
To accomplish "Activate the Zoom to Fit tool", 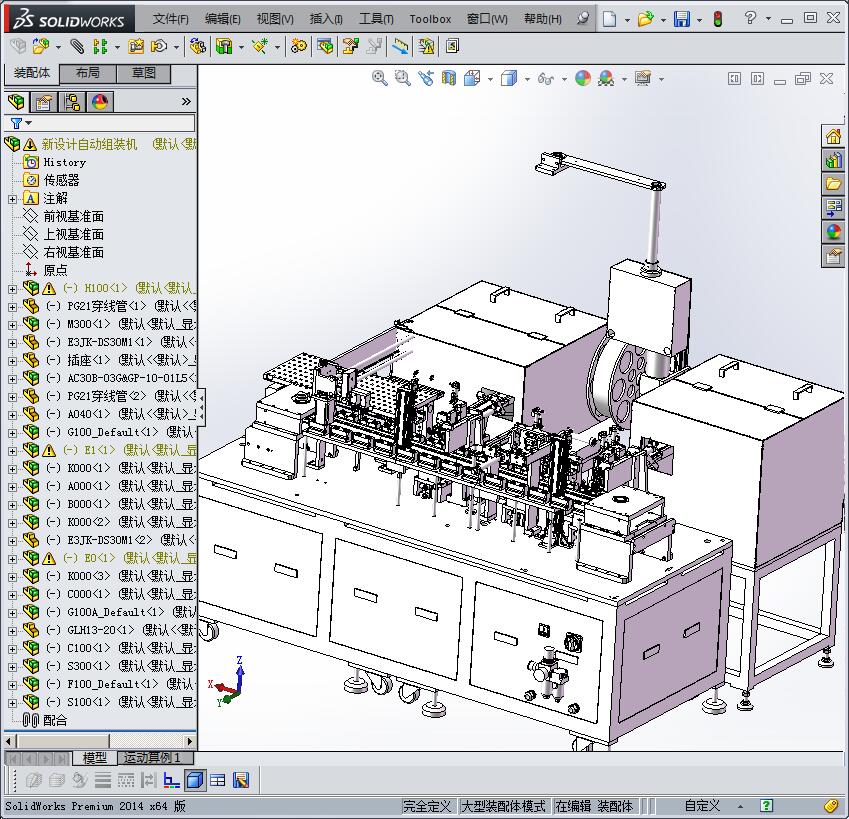I will (380, 78).
